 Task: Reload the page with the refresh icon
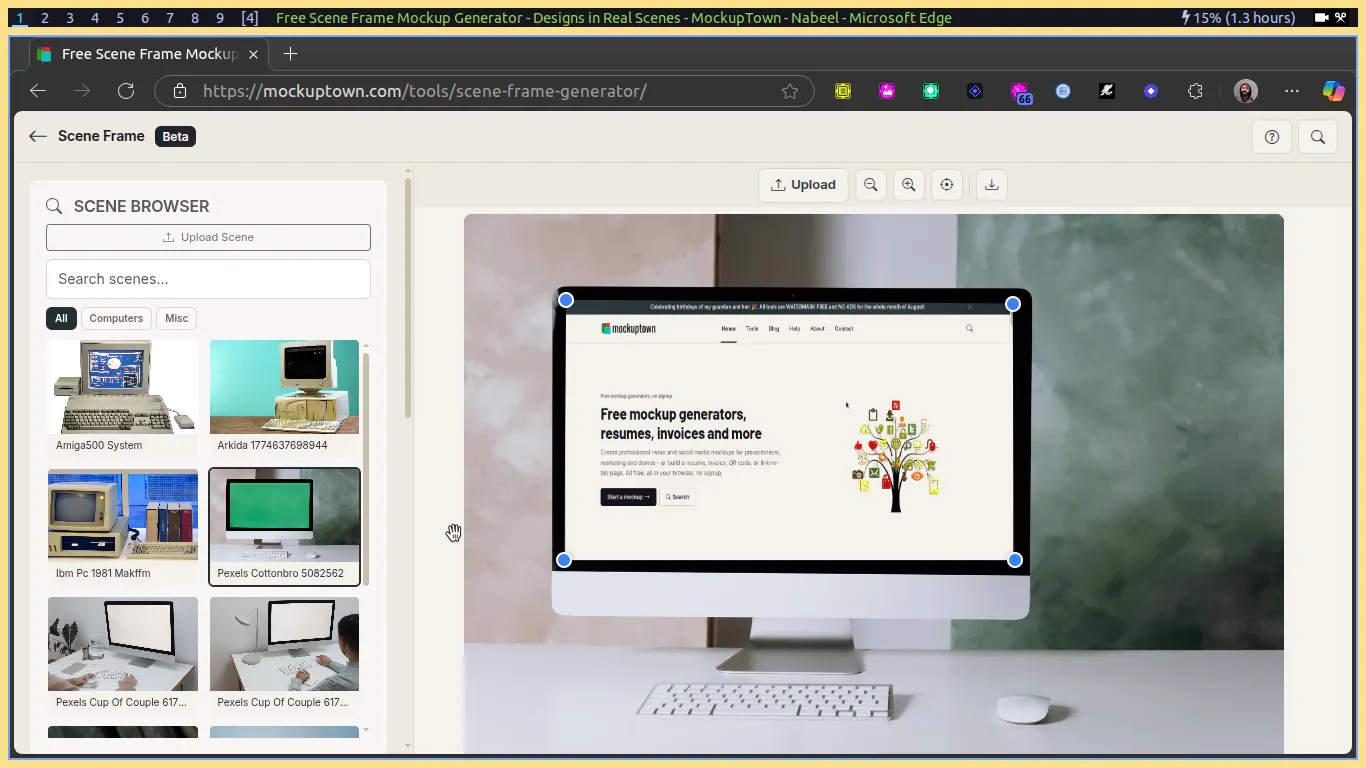pos(126,91)
